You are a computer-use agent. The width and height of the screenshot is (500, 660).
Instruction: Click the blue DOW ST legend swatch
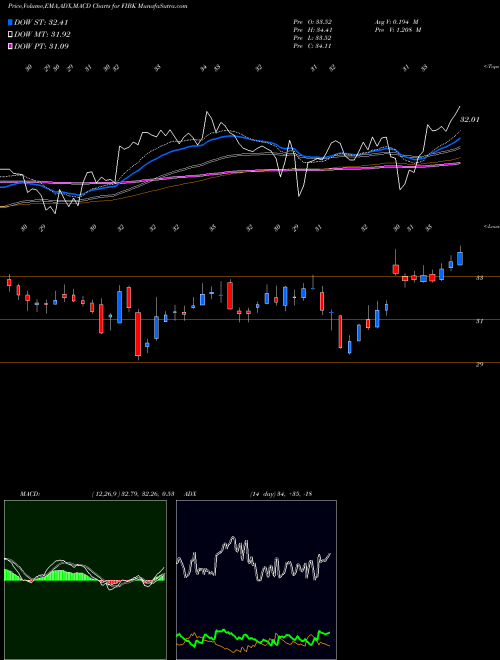click(10, 22)
